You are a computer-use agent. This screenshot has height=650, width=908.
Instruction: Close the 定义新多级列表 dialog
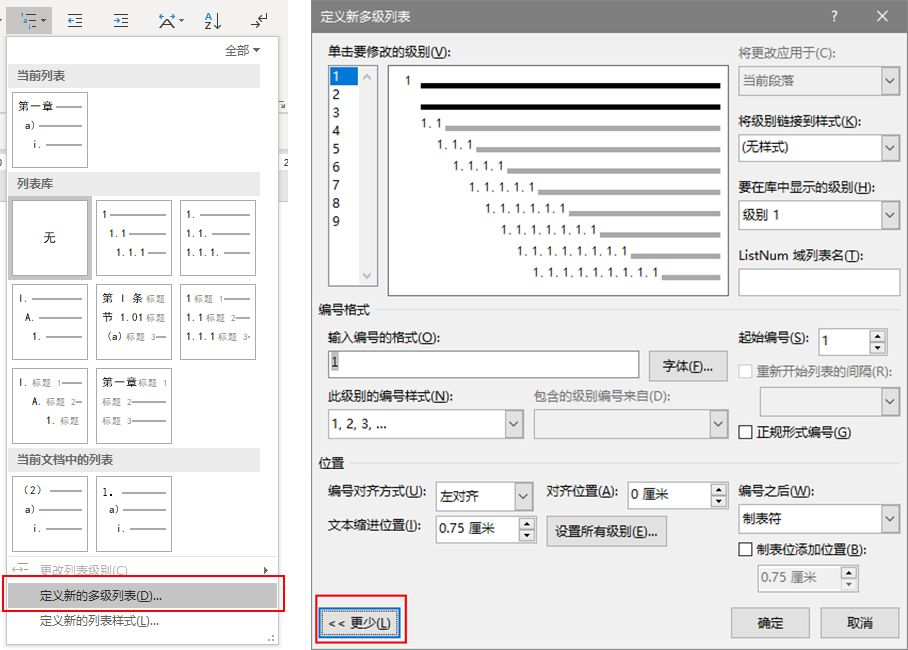click(882, 16)
